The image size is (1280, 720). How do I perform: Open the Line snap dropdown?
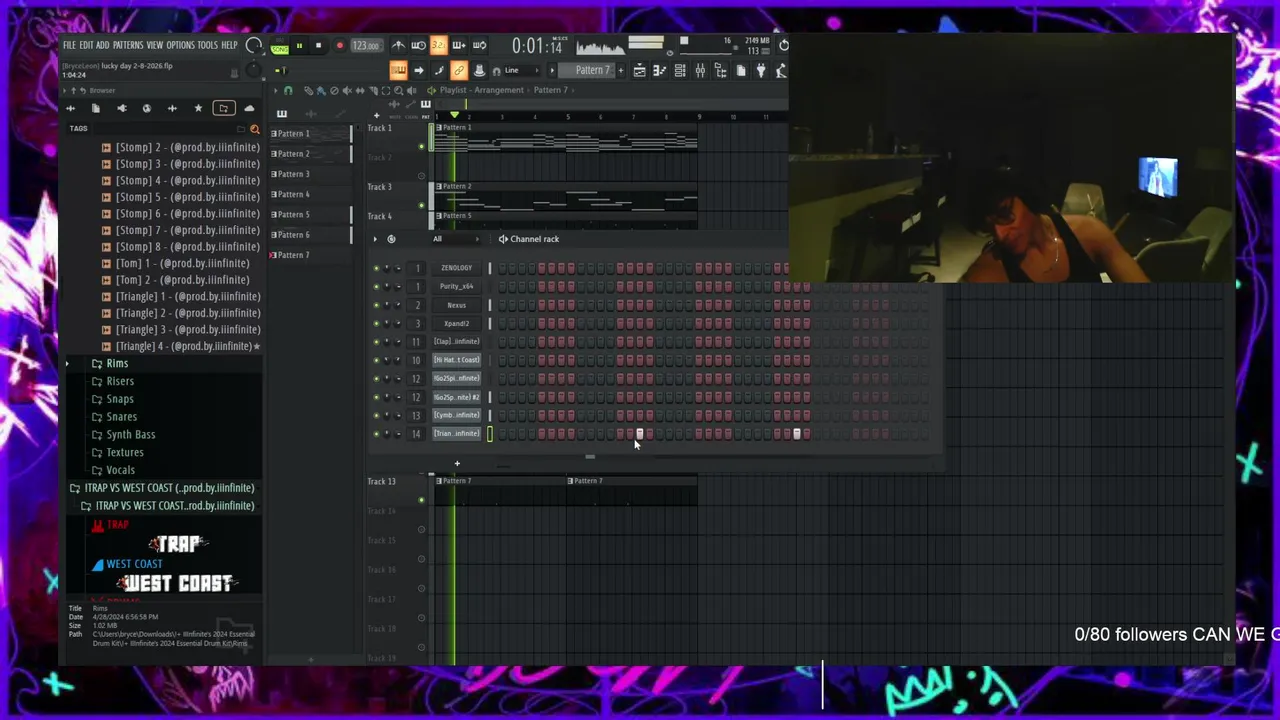(521, 70)
